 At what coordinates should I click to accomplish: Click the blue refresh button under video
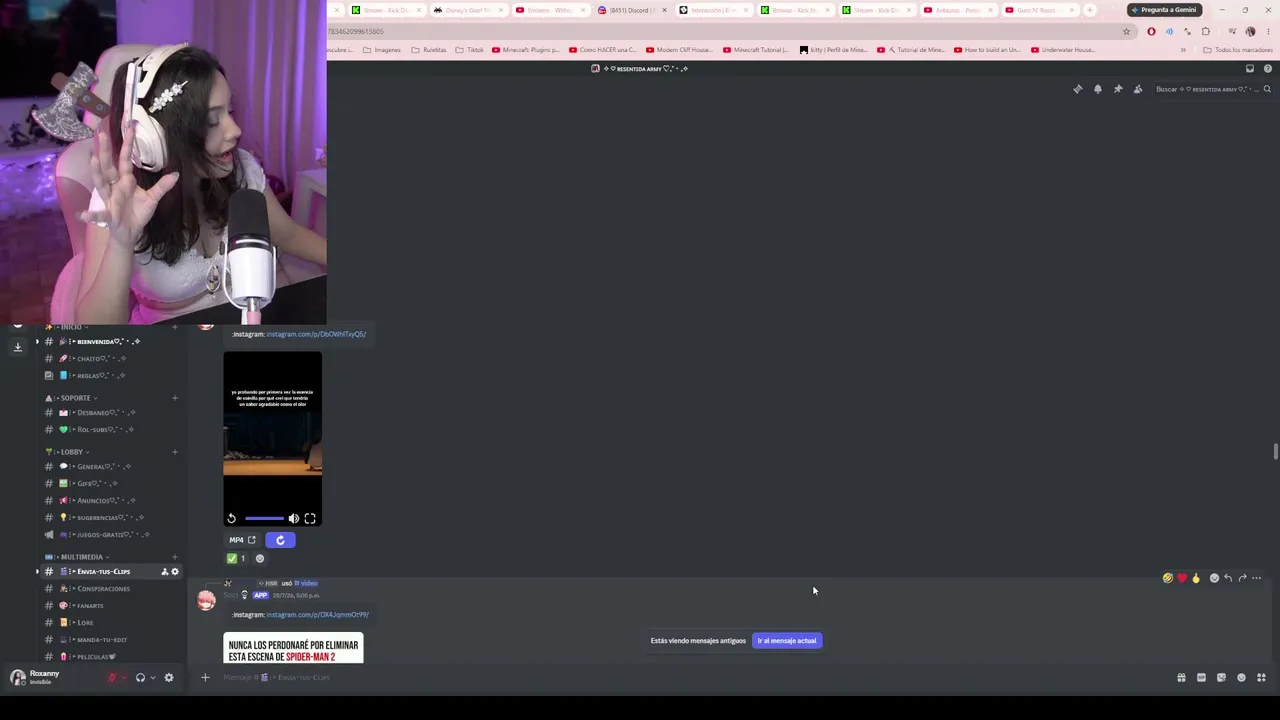tap(280, 540)
